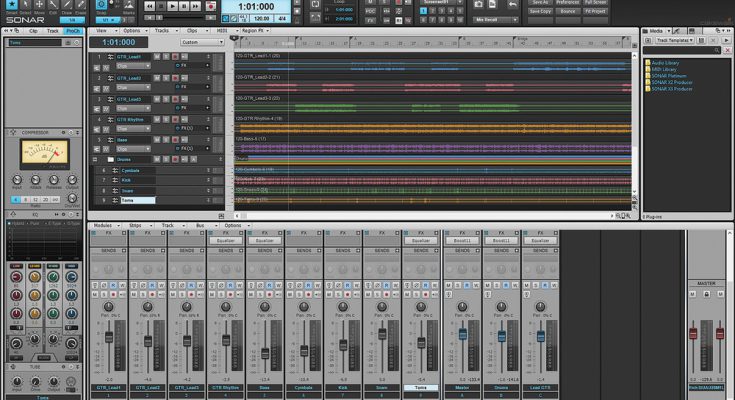Open the Custom track control dropdown

tap(203, 42)
